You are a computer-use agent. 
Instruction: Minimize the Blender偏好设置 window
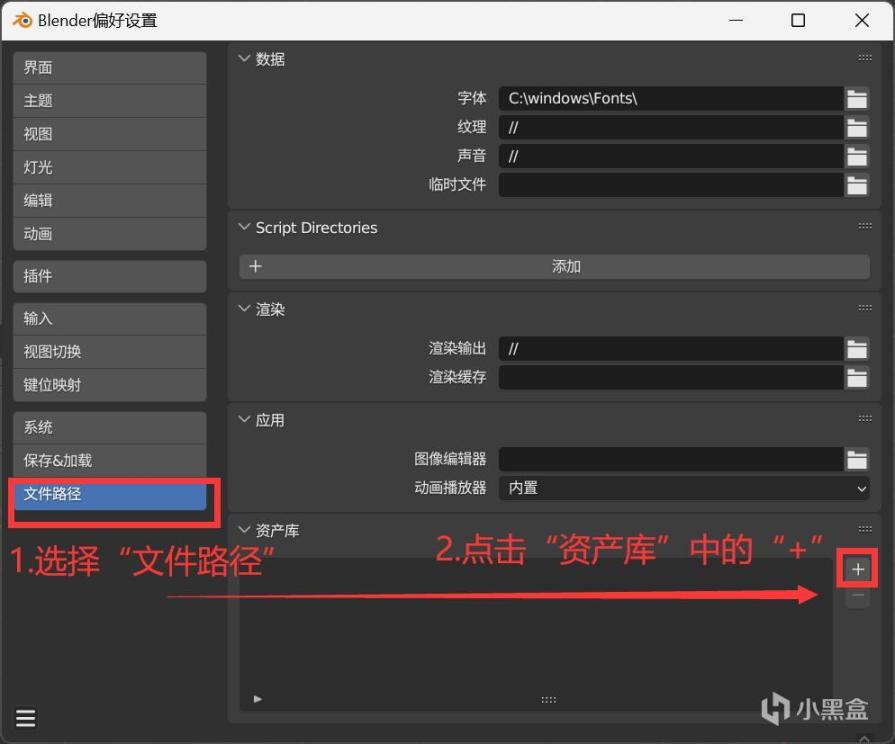pyautogui.click(x=736, y=21)
